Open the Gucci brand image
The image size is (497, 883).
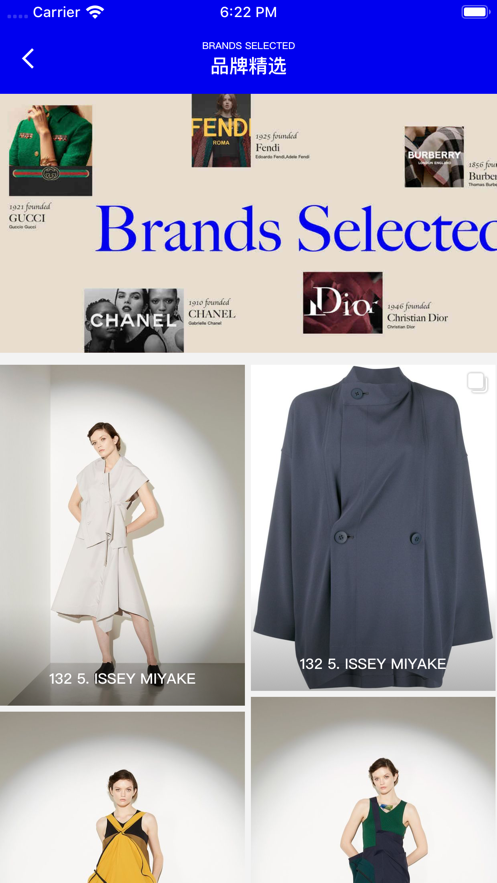(50, 150)
